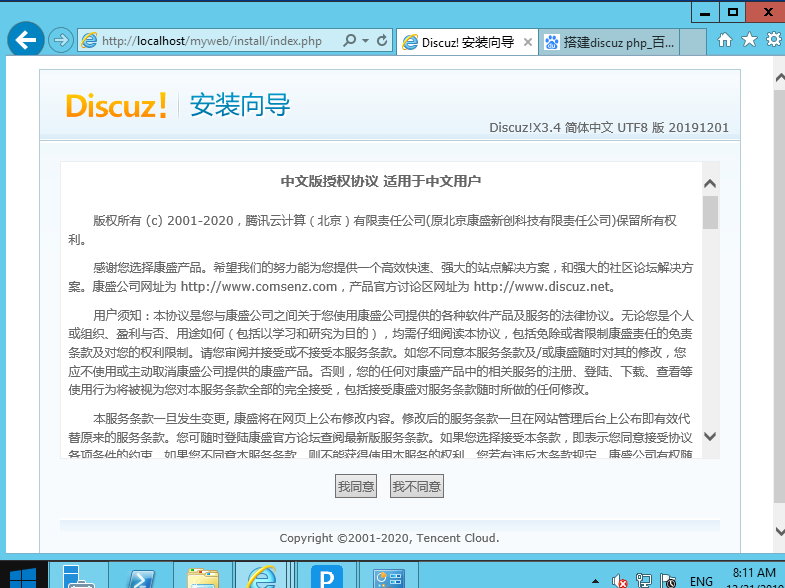This screenshot has height=588, width=785.
Task: Click the license box scroll-up arrow
Action: pos(709,184)
